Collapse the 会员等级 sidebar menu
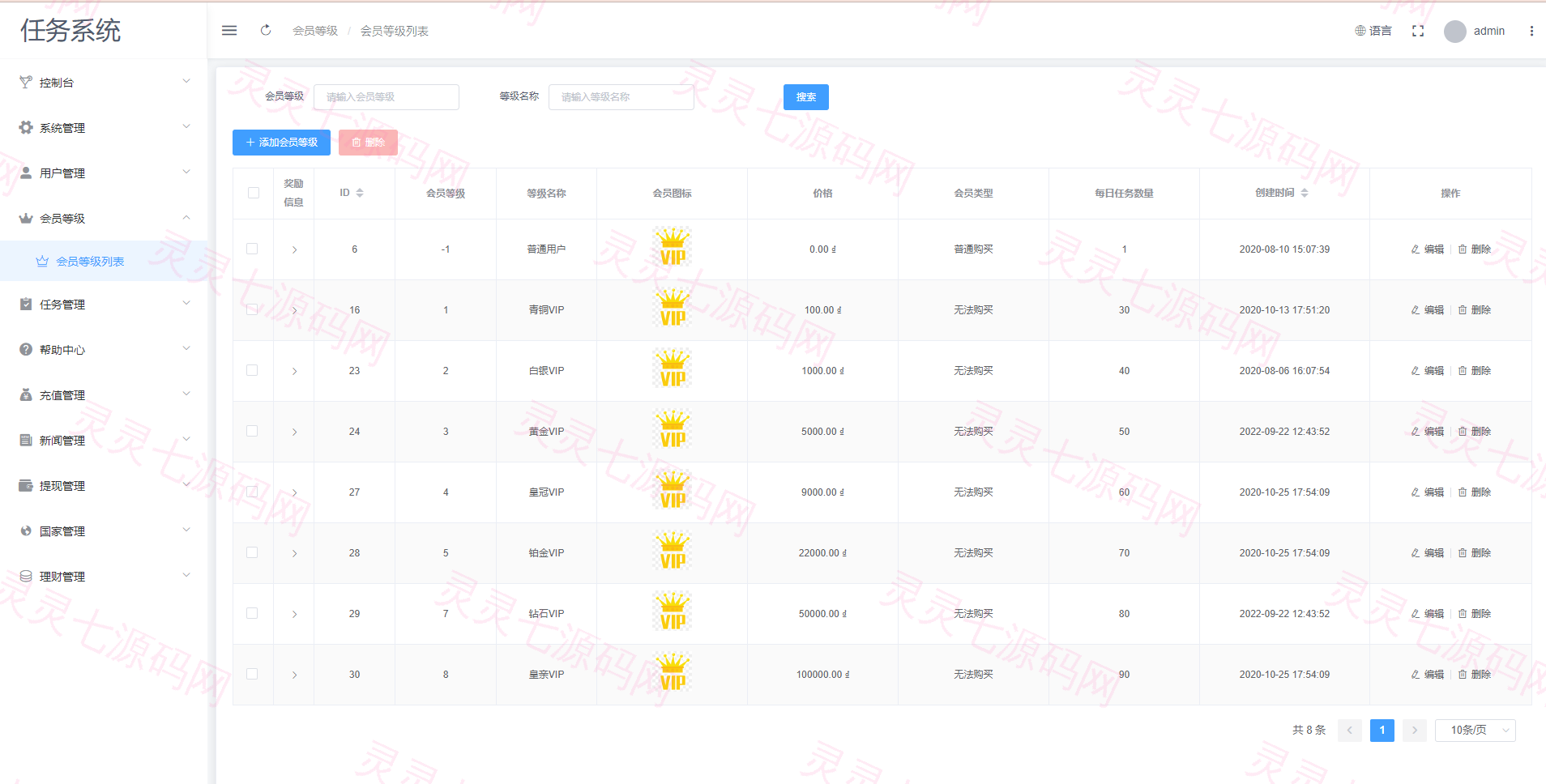The width and height of the screenshot is (1546, 784). 104,218
